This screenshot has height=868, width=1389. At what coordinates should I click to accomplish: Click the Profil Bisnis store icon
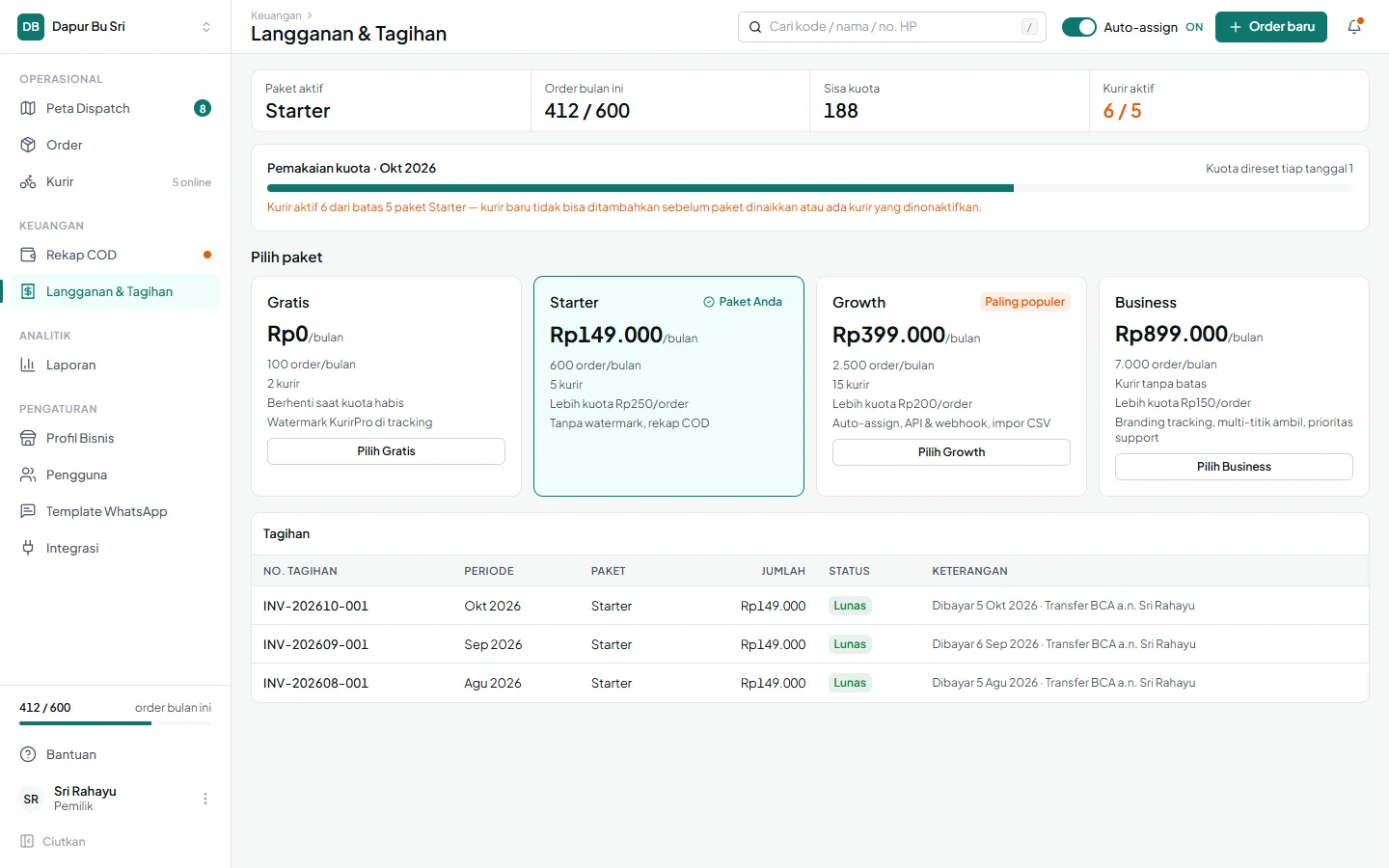pyautogui.click(x=28, y=438)
